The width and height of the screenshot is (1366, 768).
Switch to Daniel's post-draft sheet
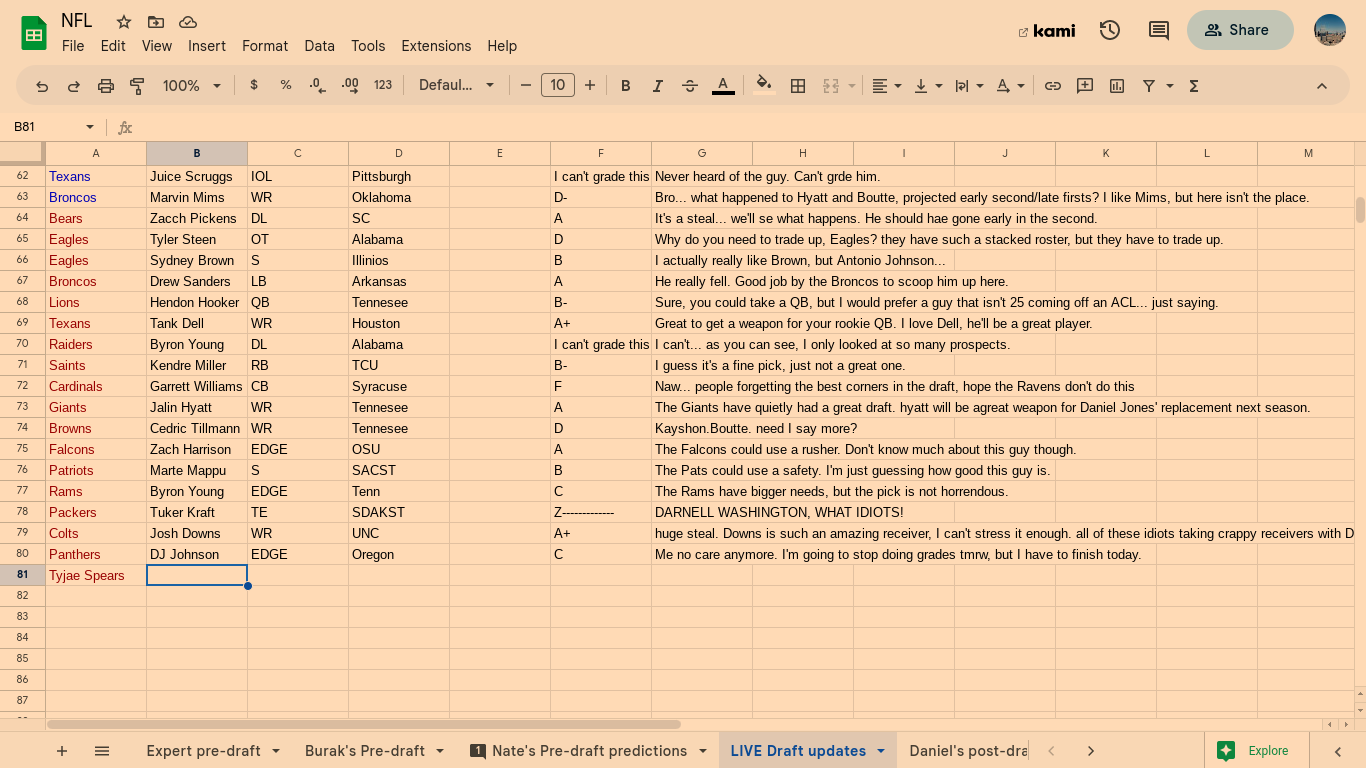tap(968, 751)
